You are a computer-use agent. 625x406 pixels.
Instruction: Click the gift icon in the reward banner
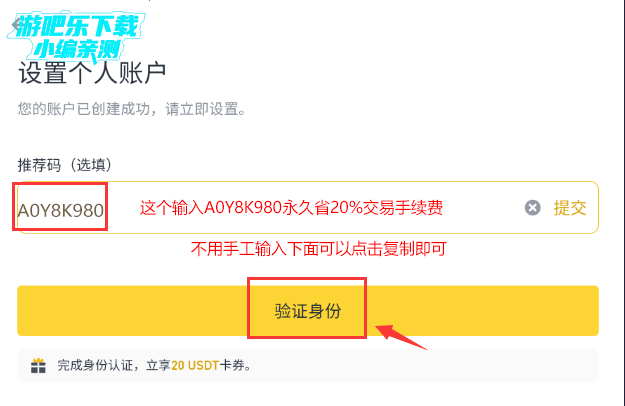[x=38, y=365]
